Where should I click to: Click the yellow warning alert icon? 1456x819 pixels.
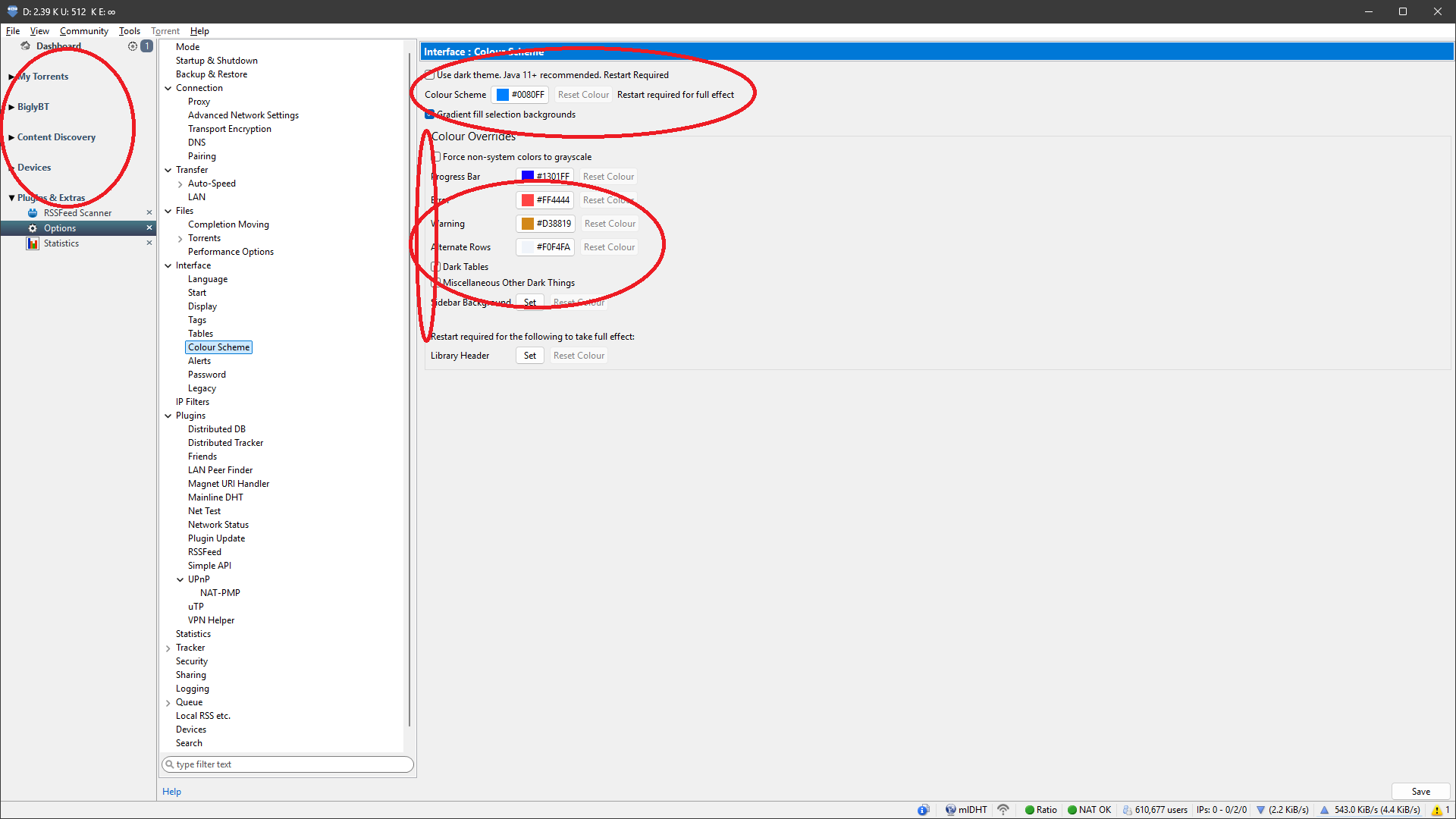1436,810
